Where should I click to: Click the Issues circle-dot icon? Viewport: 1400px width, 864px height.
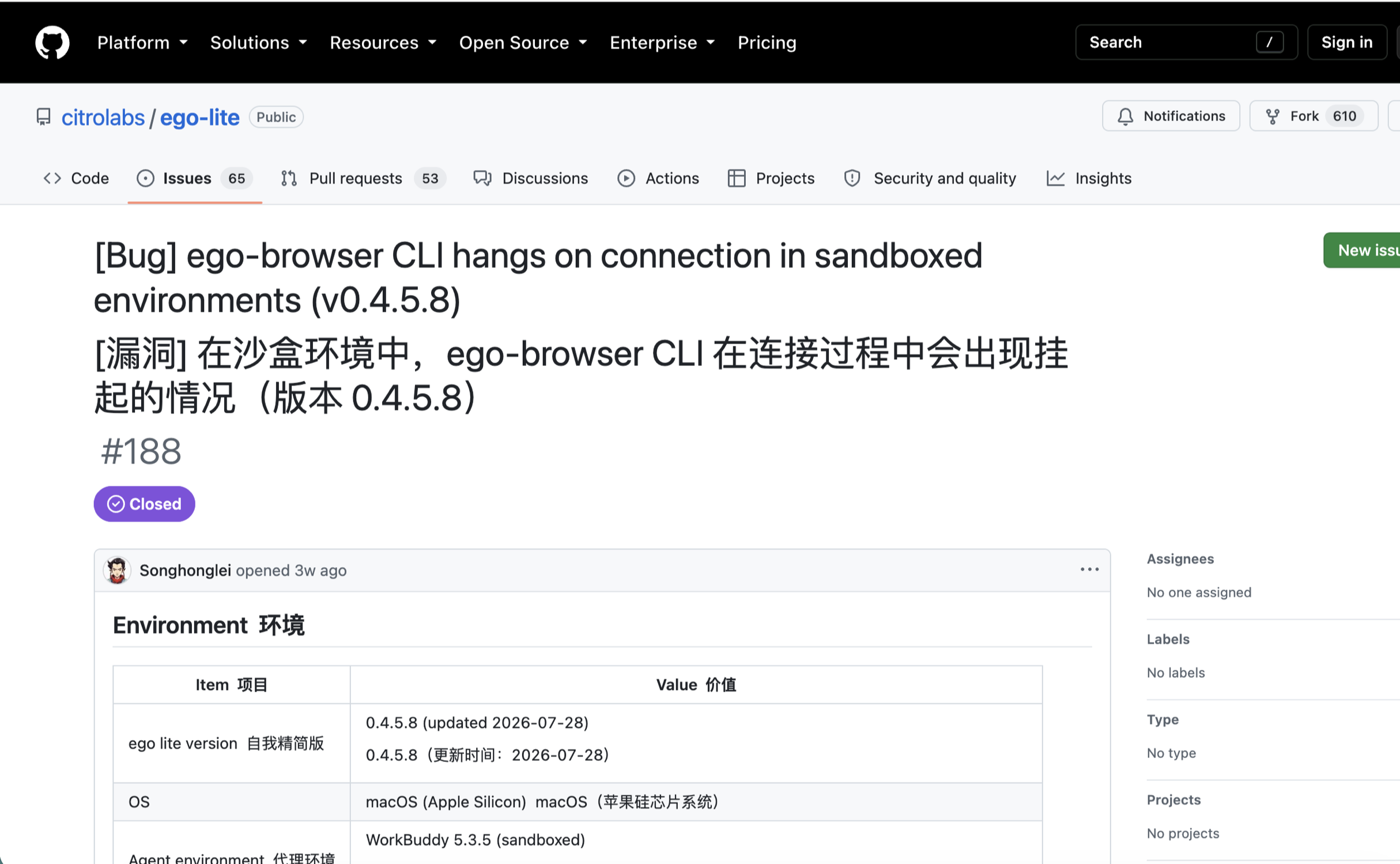(x=145, y=178)
